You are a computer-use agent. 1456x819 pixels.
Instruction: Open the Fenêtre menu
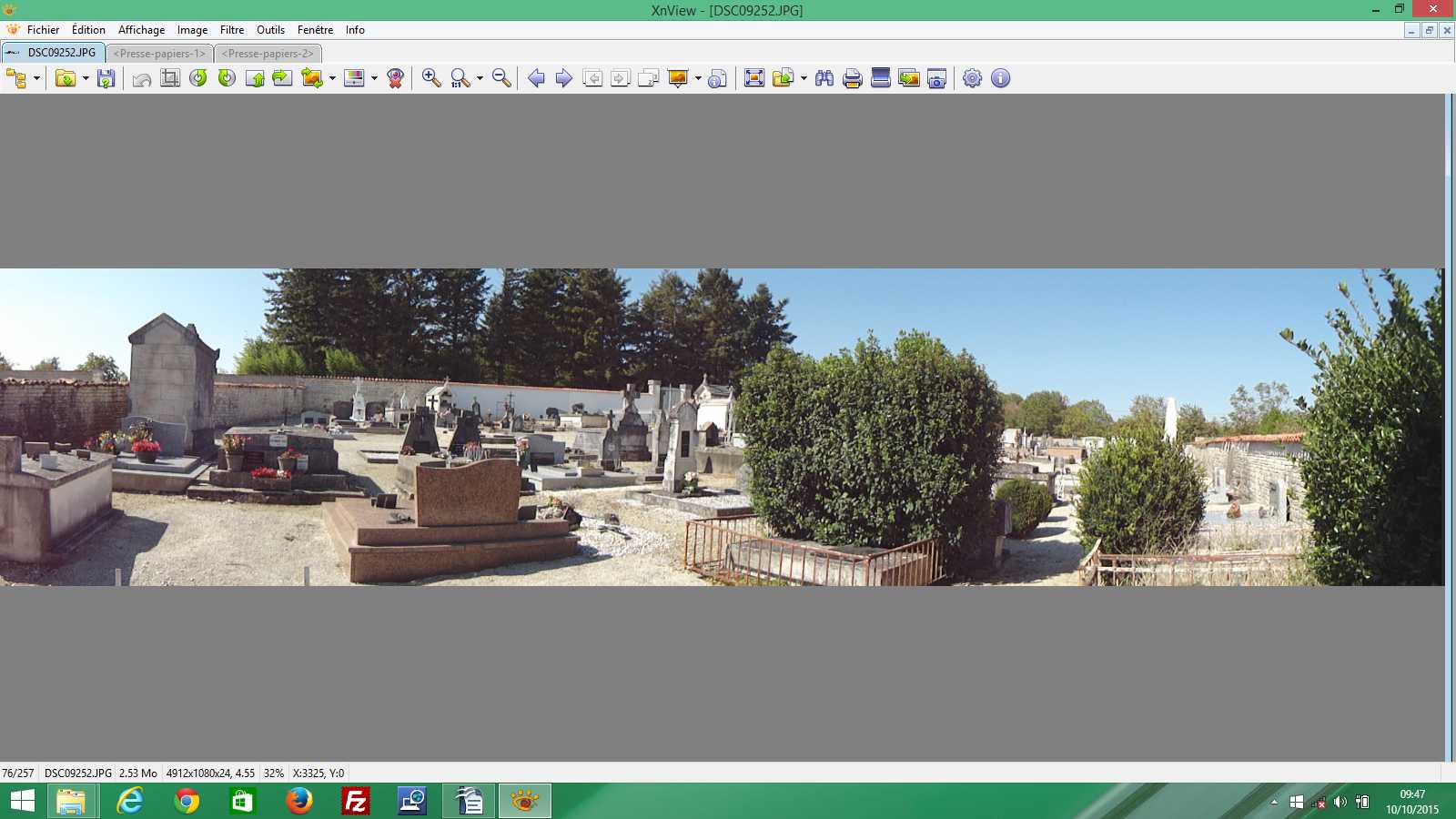315,30
